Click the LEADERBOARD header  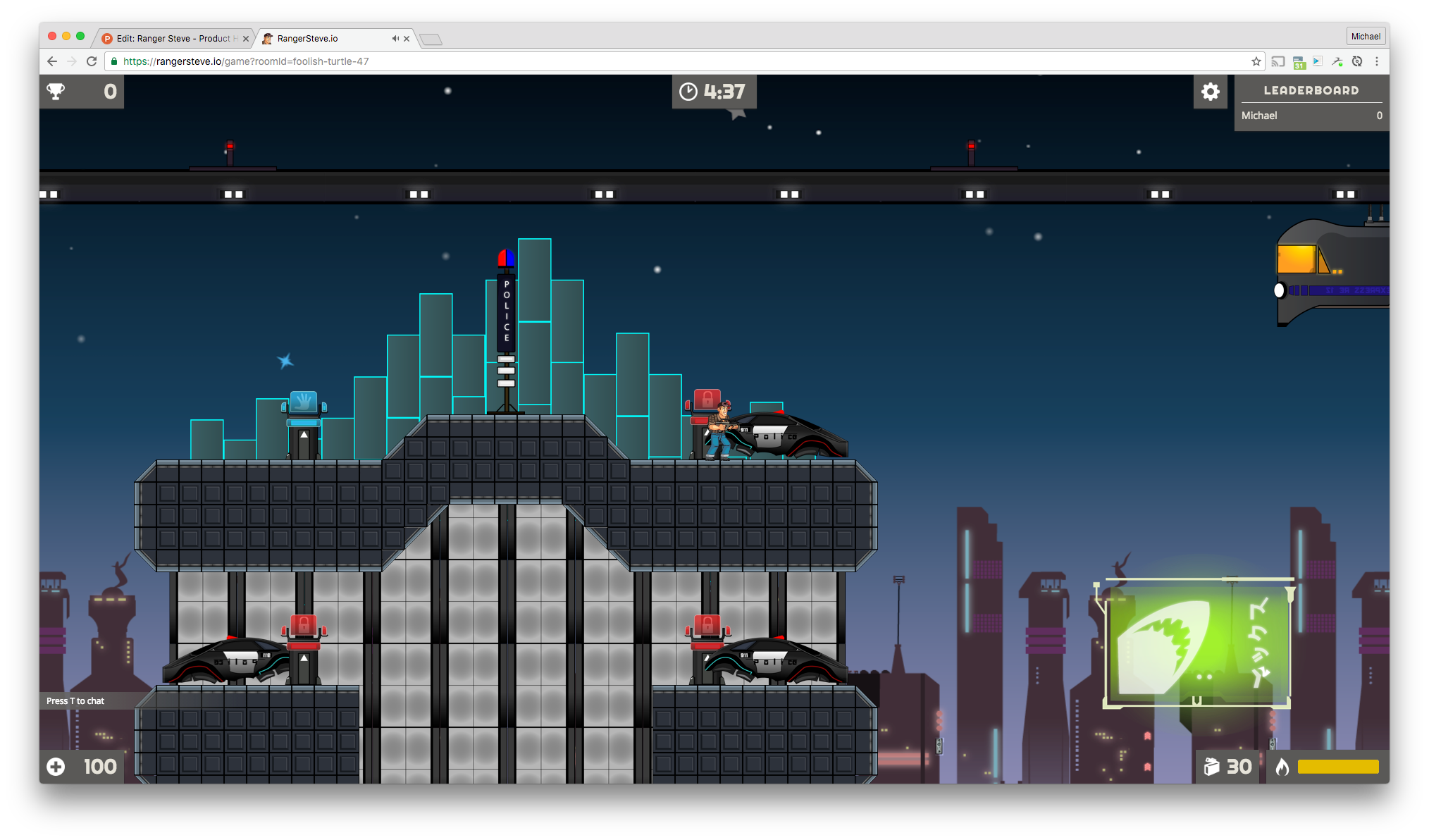(x=1311, y=90)
